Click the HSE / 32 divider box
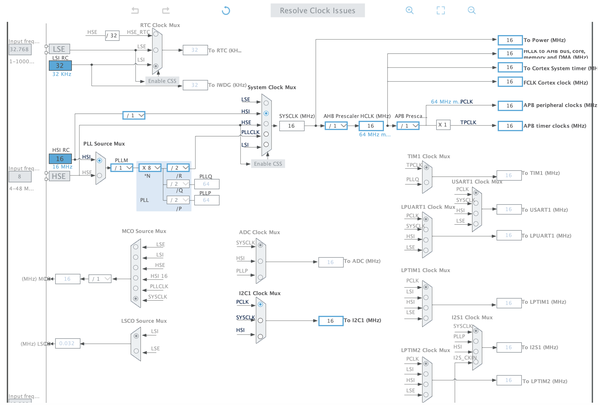This screenshot has height=405, width=600. 112,36
